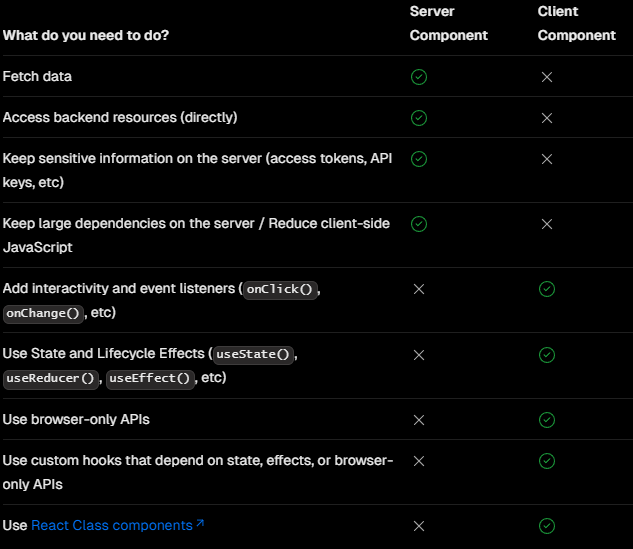Click Server check for Keep large dependencies
This screenshot has width=633, height=549.
(419, 224)
